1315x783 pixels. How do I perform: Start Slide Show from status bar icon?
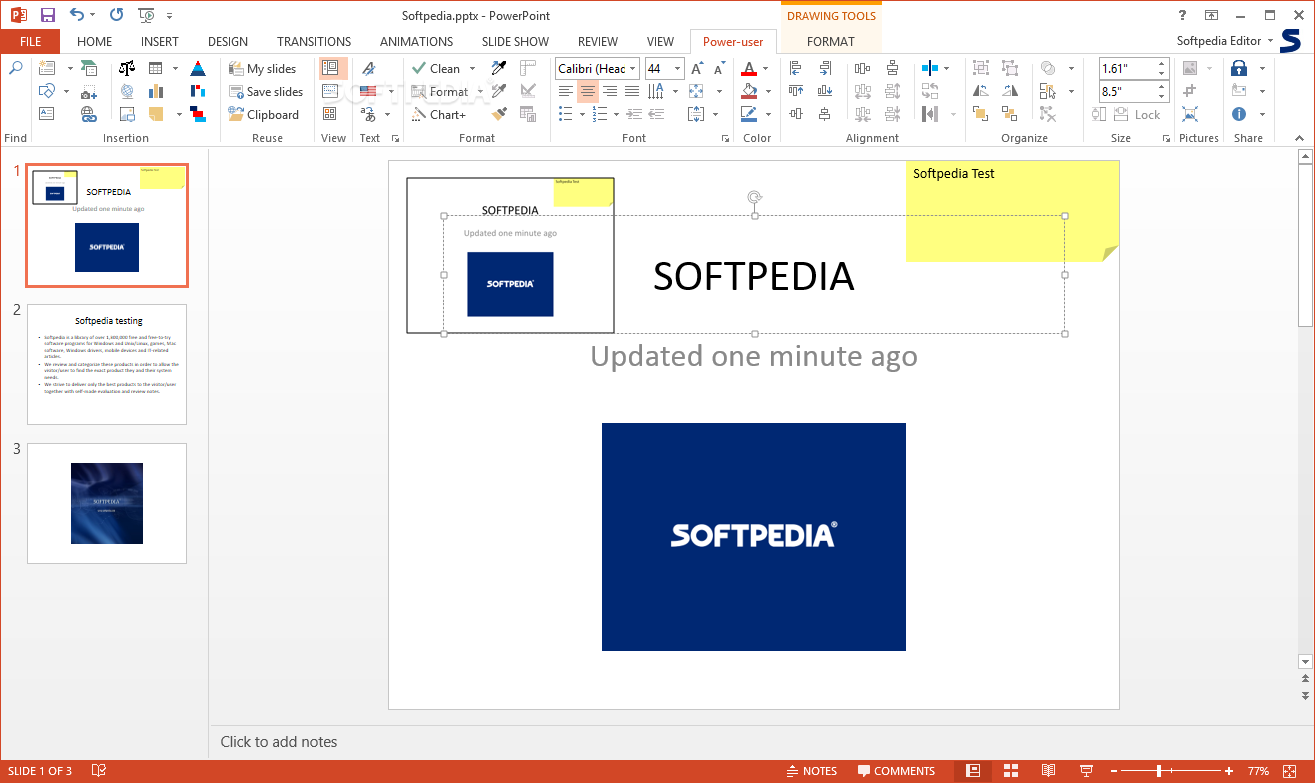coord(1086,771)
